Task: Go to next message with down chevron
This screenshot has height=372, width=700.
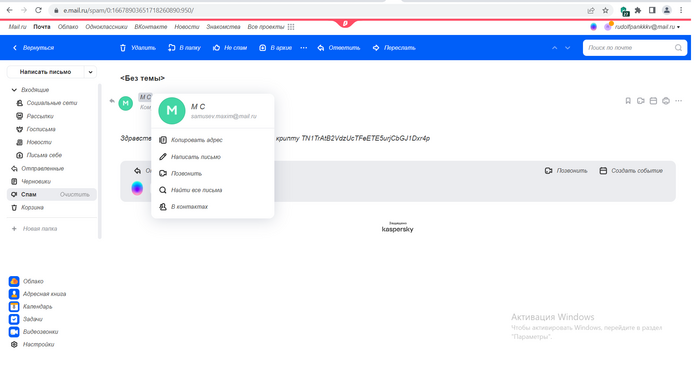Action: [567, 48]
